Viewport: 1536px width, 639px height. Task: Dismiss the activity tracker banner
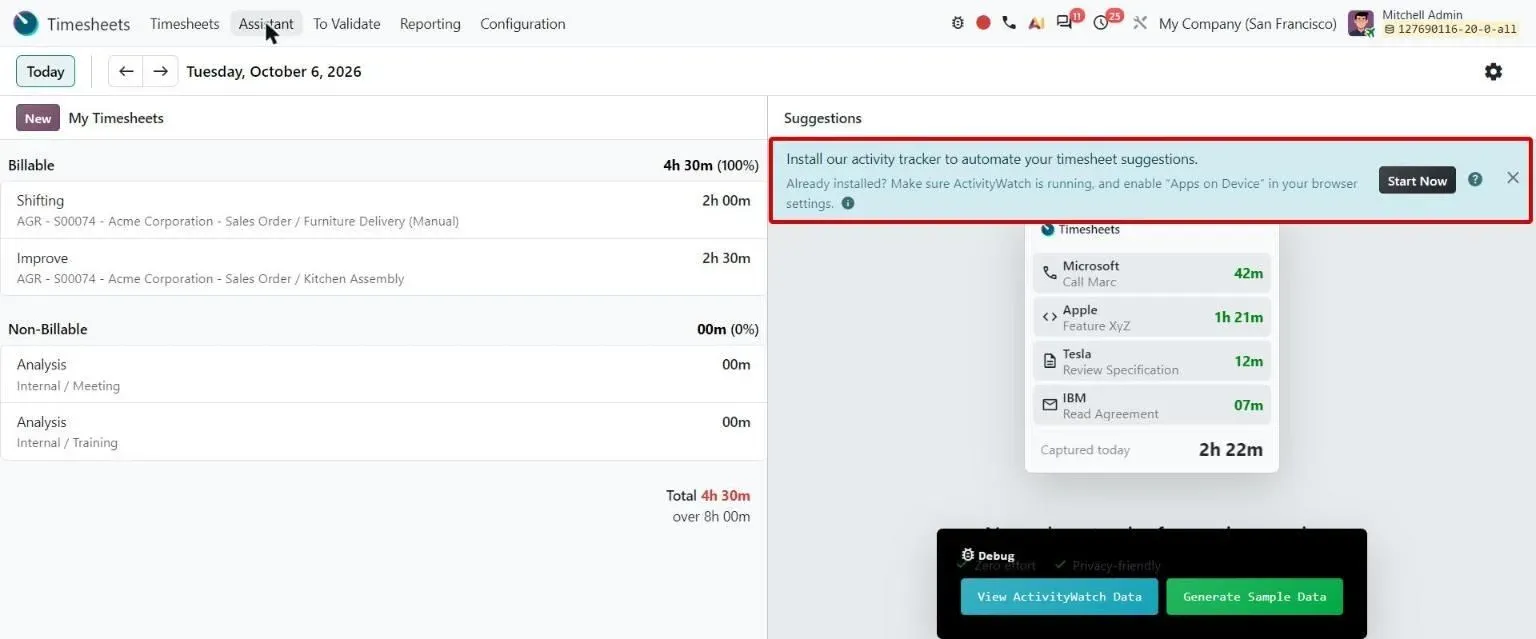pos(1513,178)
